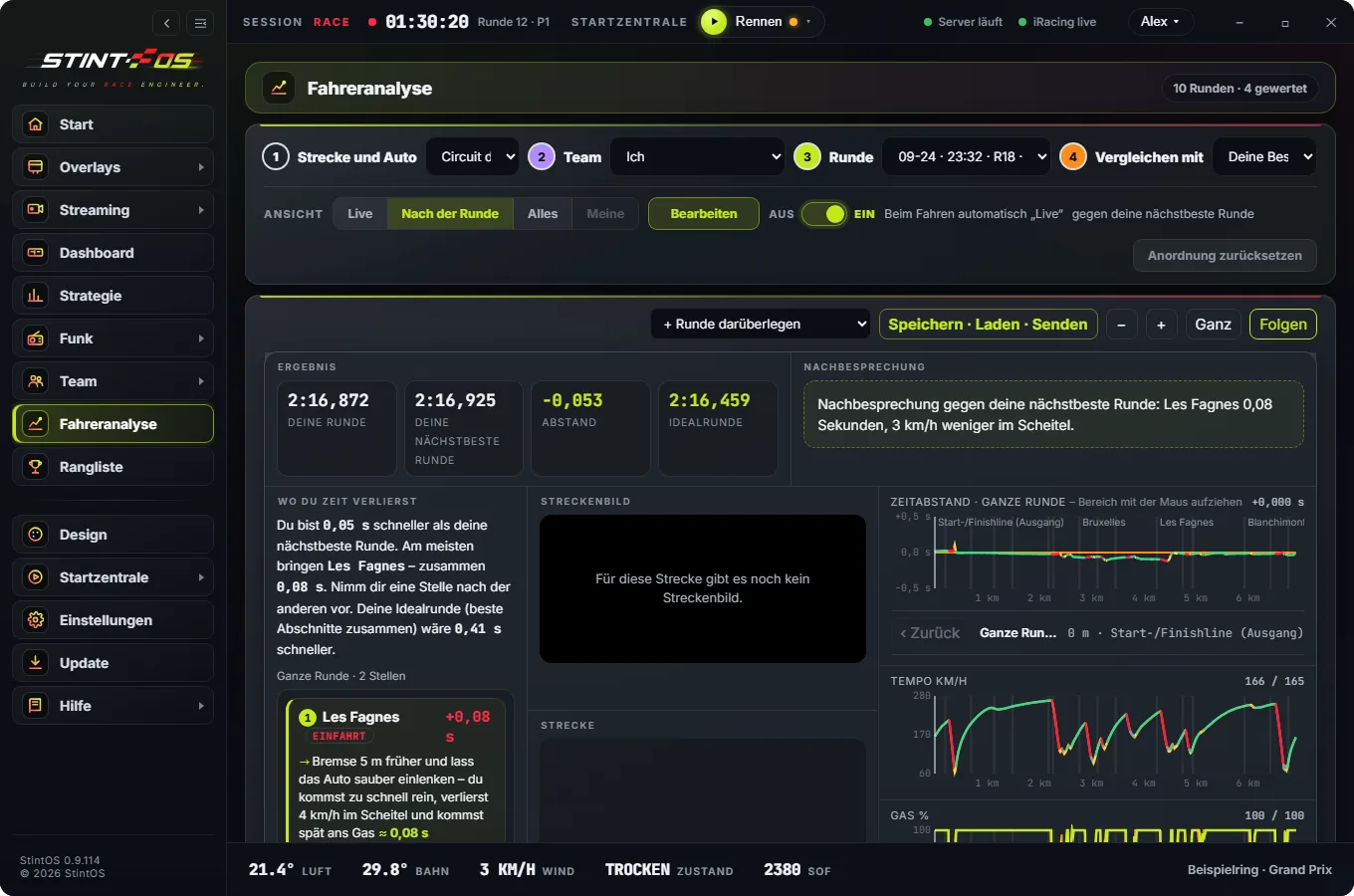The image size is (1354, 896).
Task: Zoom out with the minus button
Action: coord(1121,325)
